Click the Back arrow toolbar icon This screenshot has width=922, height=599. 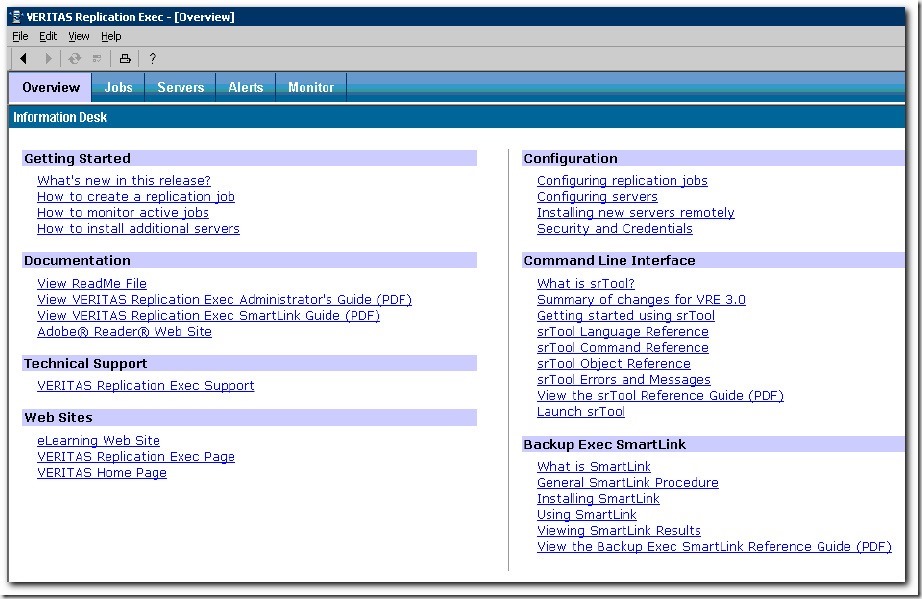click(x=24, y=58)
